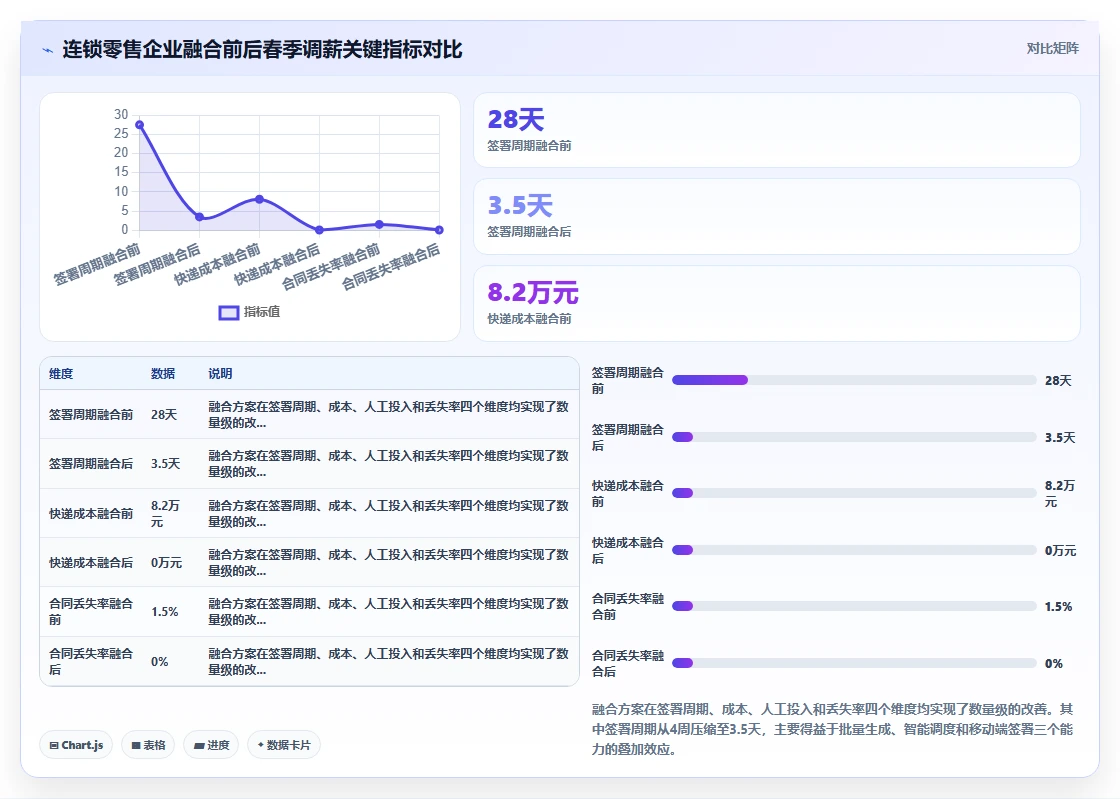Viewport: 1120px width, 799px height.
Task: Click the 说明 column header
Action: click(220, 373)
